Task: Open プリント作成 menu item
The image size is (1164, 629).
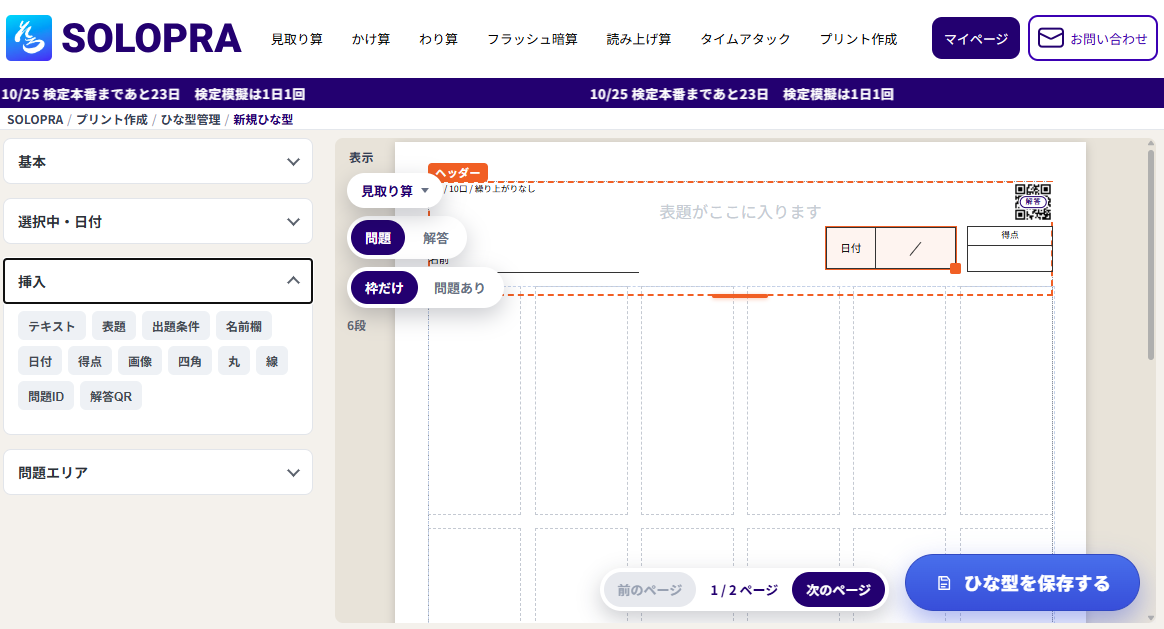Action: coord(858,39)
